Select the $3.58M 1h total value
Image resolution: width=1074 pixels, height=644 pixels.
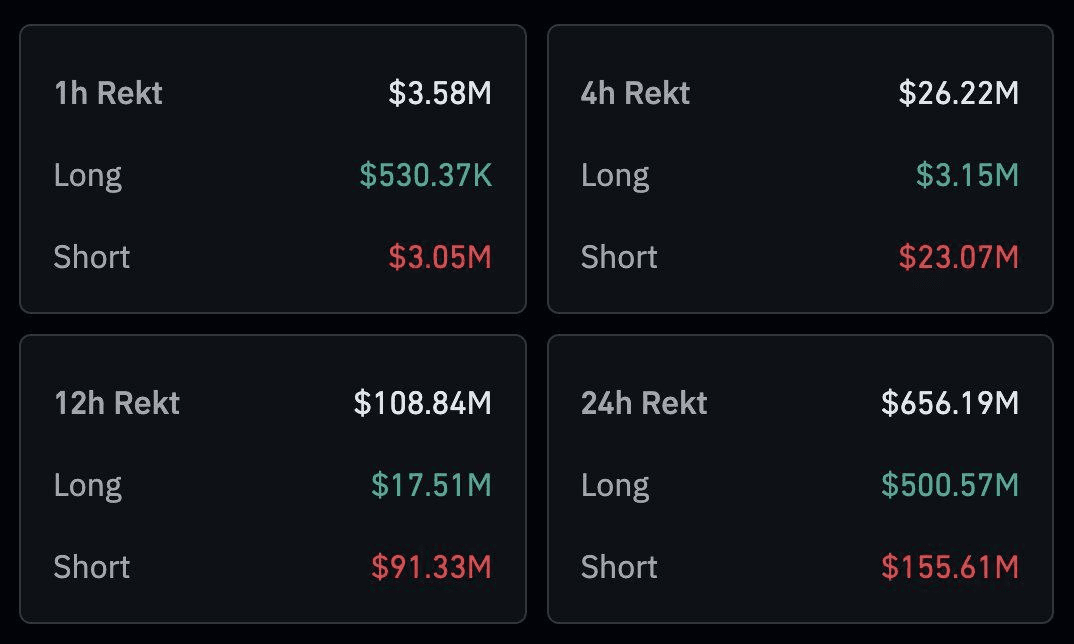coord(440,94)
